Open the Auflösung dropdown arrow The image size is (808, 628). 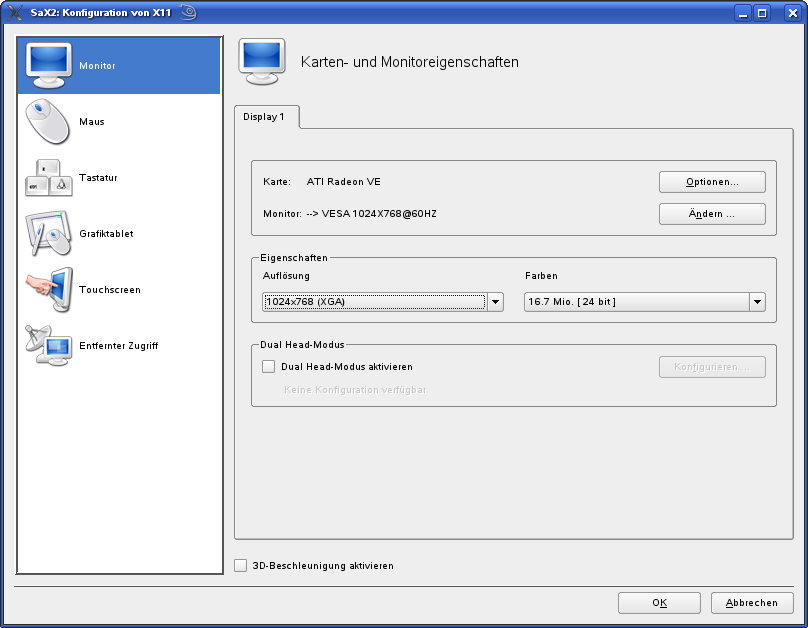pos(495,302)
